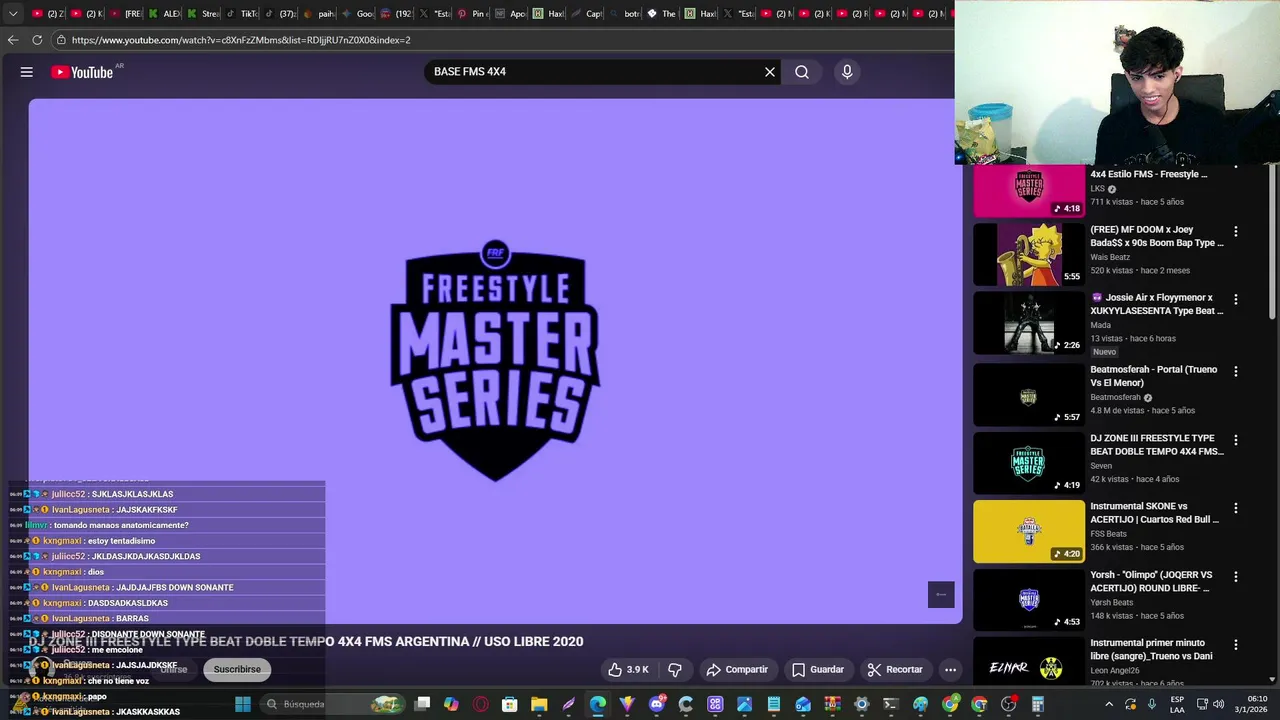Screen dimensions: 1280x720
Task: Start voice search with the microphone
Action: tap(847, 72)
